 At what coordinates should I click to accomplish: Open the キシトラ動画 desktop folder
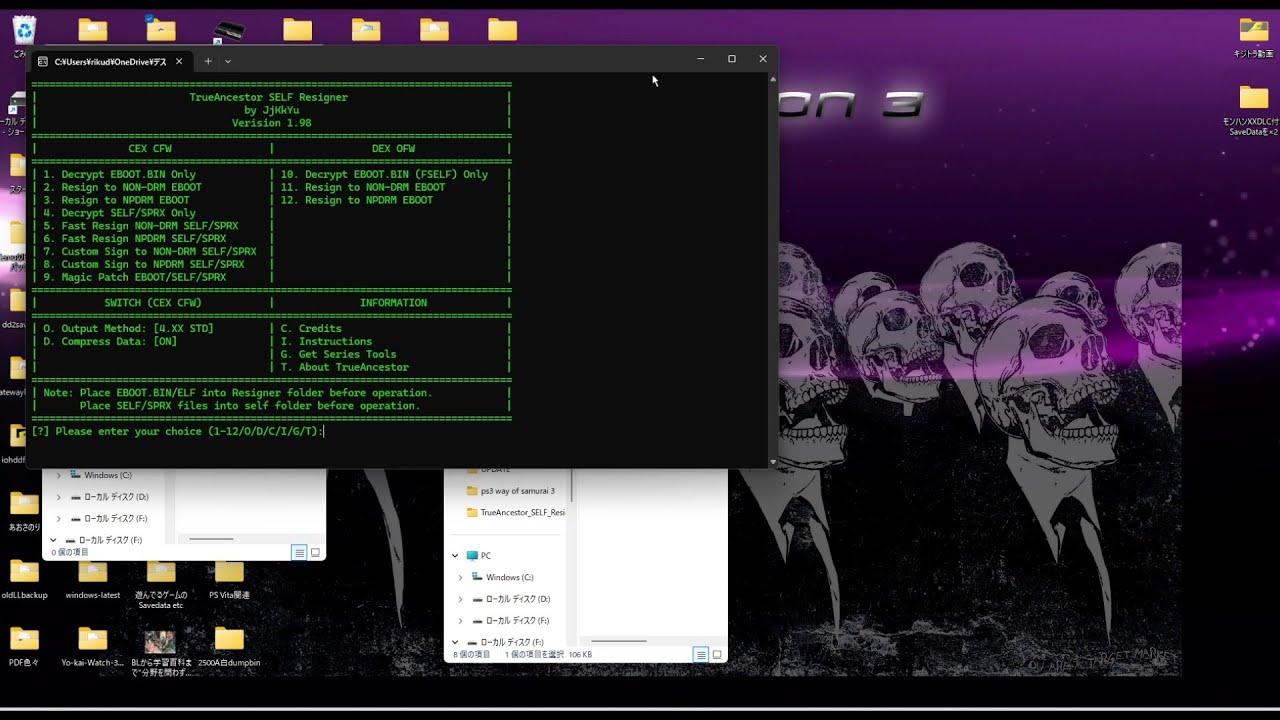tap(1254, 35)
